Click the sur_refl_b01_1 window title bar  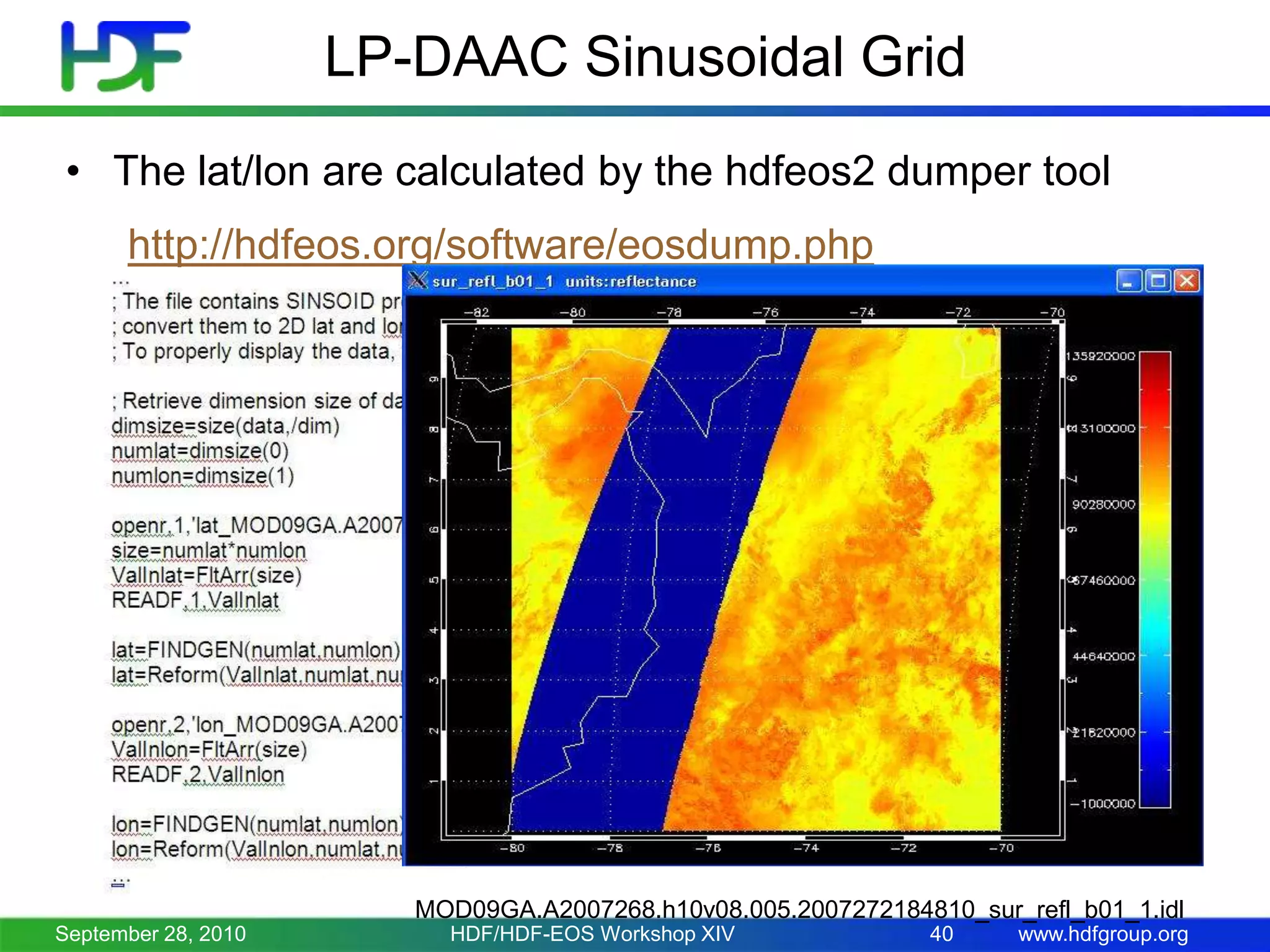(x=806, y=281)
